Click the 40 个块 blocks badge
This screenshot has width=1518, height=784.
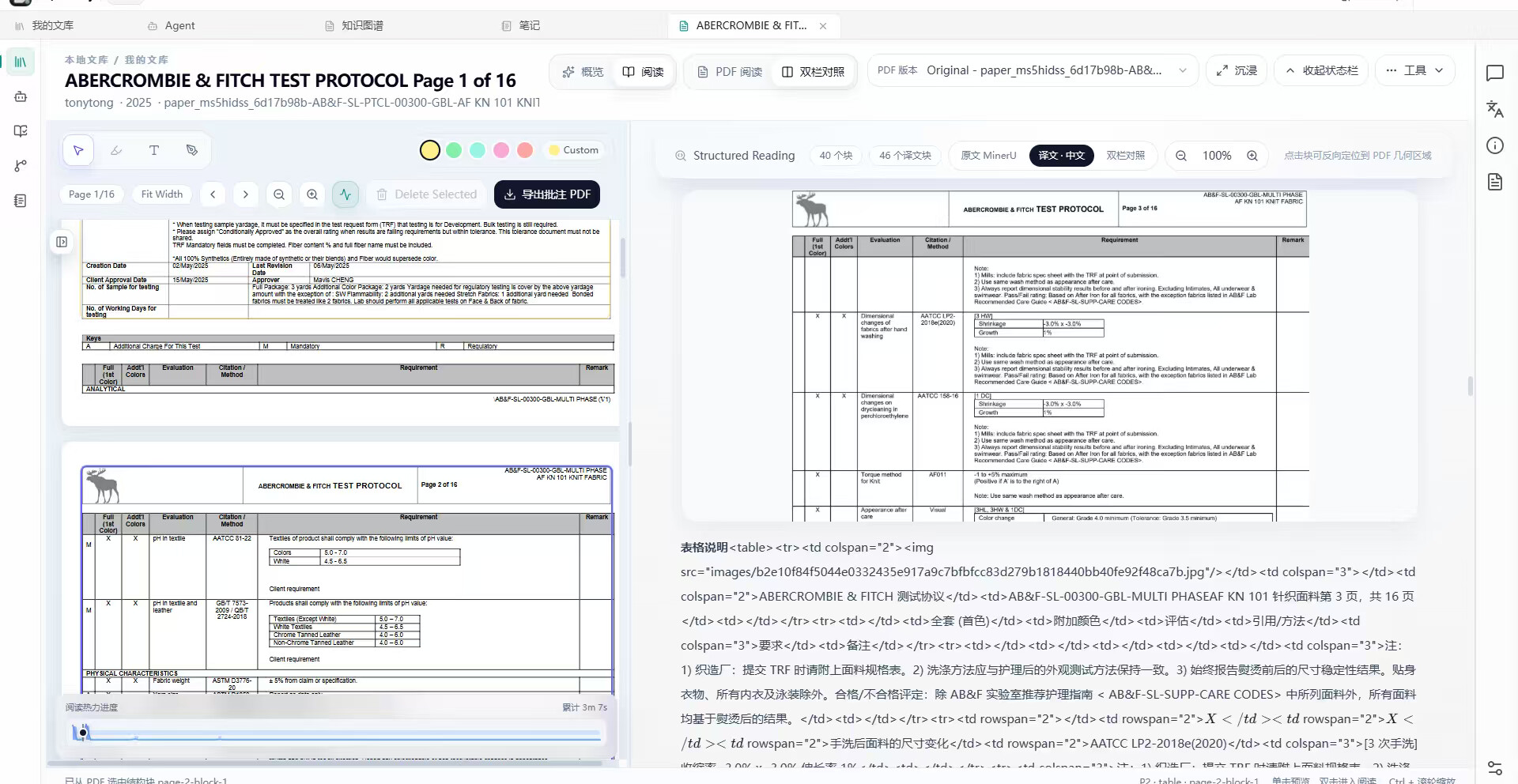836,156
